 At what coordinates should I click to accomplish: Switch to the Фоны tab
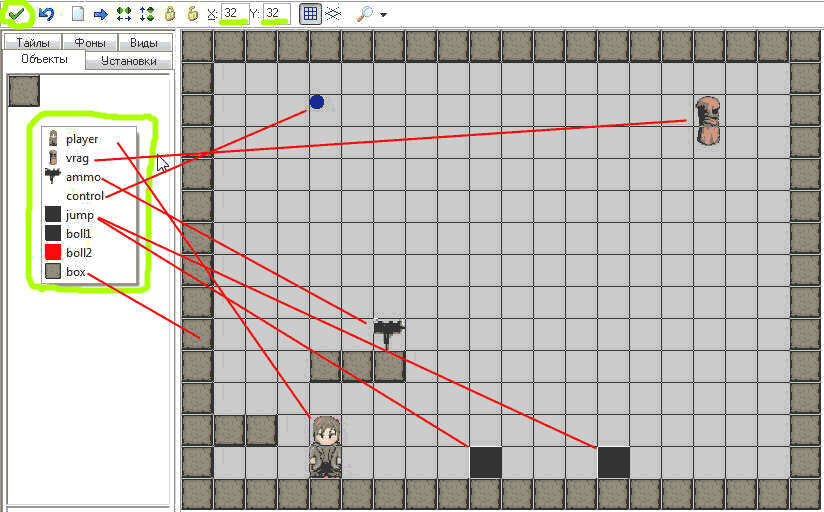point(89,42)
